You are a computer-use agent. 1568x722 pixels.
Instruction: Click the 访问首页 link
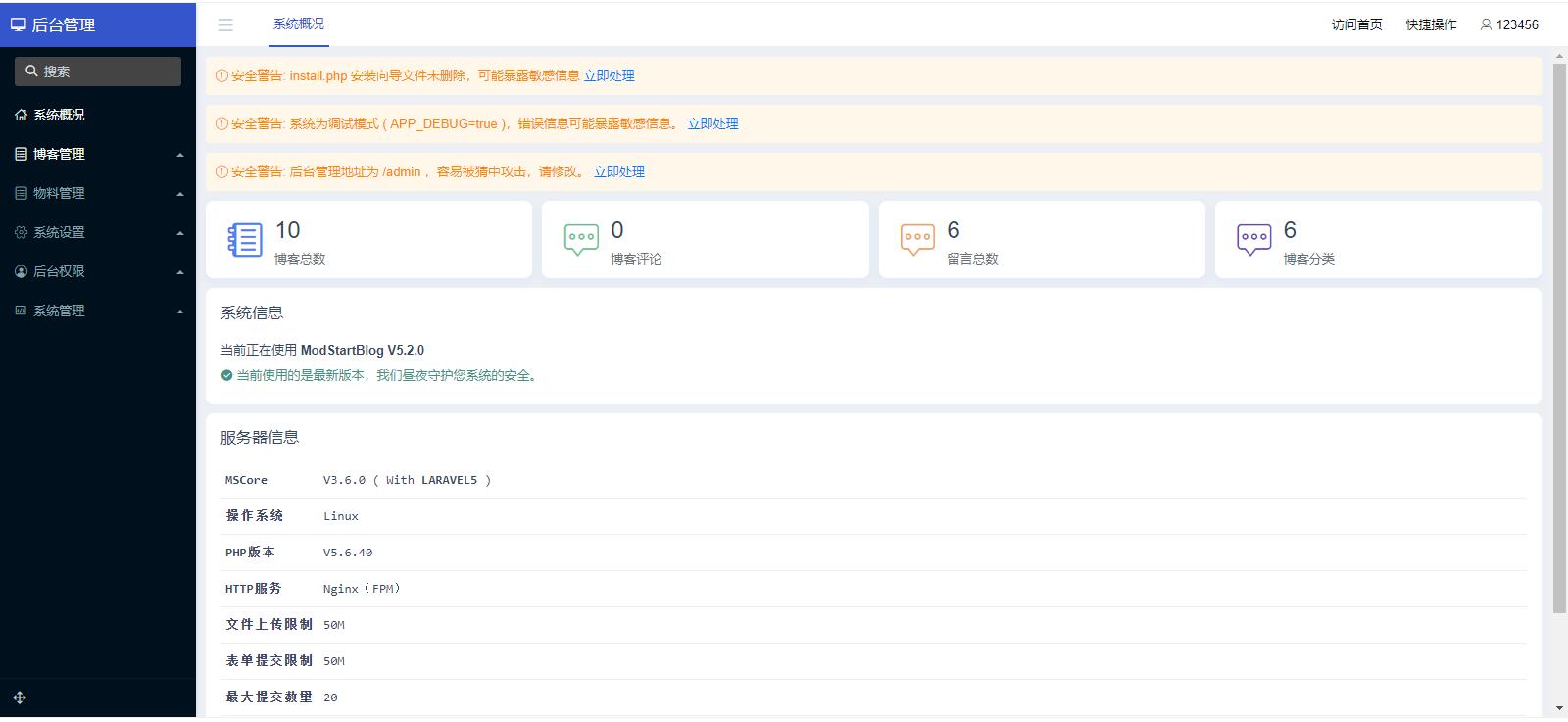coord(1356,24)
